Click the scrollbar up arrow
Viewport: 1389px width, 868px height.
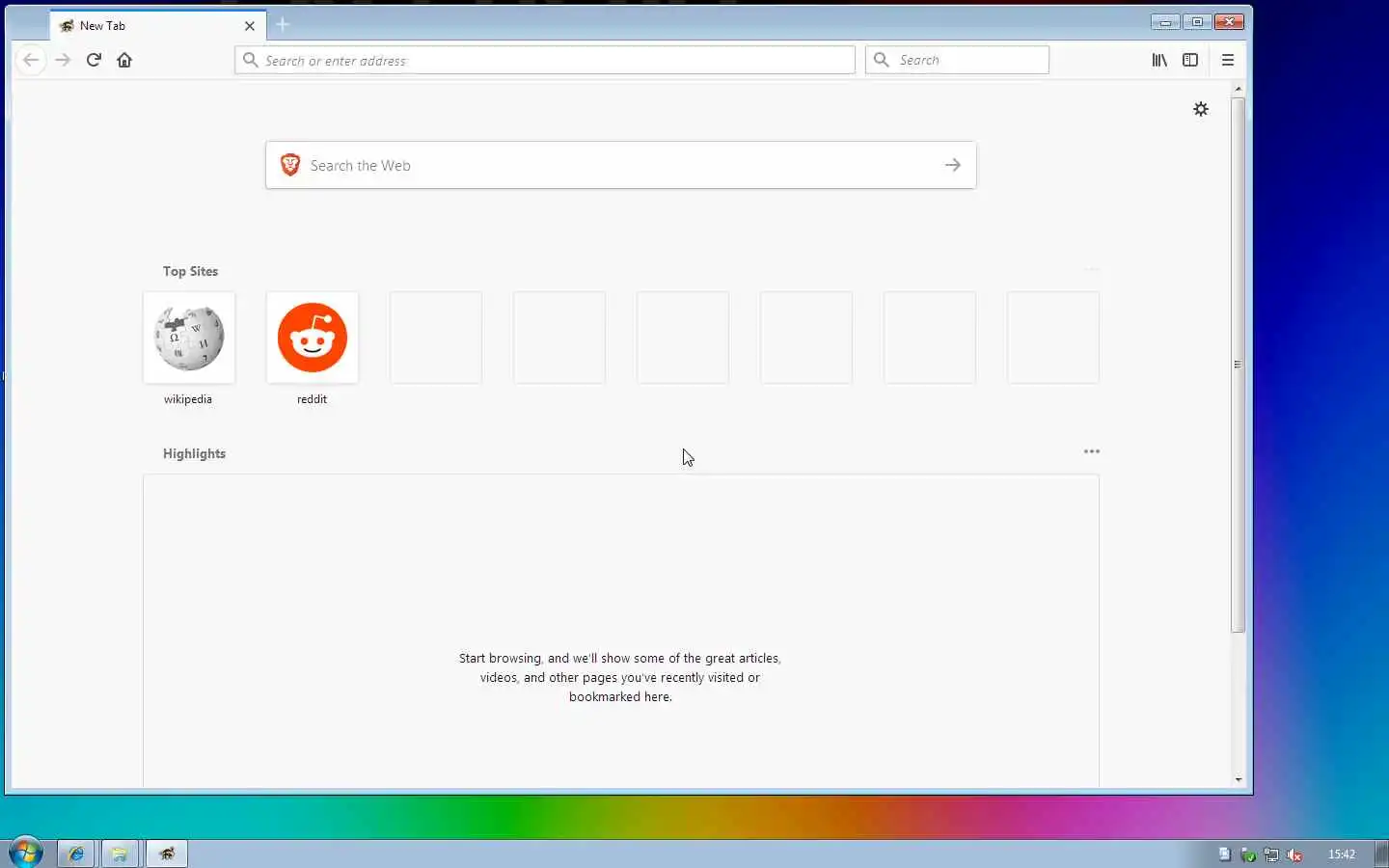[x=1238, y=89]
